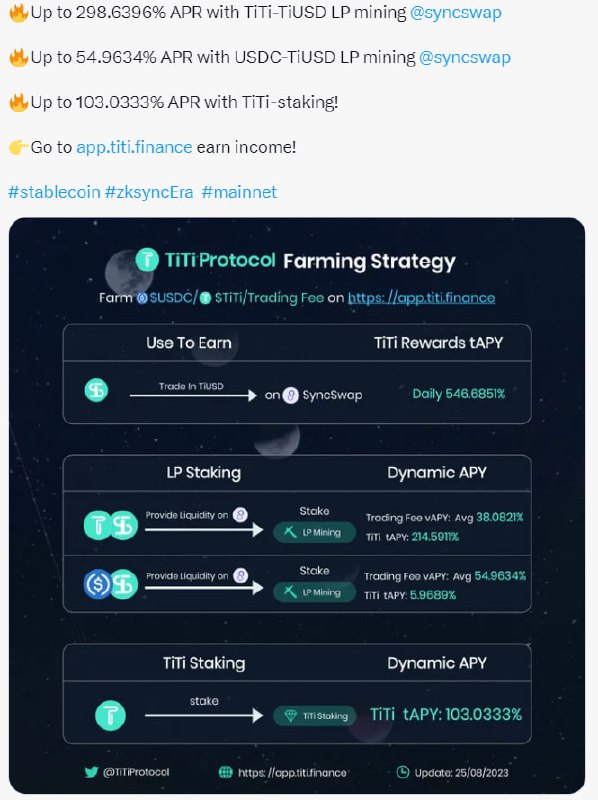Viewport: 598px width, 800px height.
Task: Click the clock icon next to the Update date
Action: (403, 772)
